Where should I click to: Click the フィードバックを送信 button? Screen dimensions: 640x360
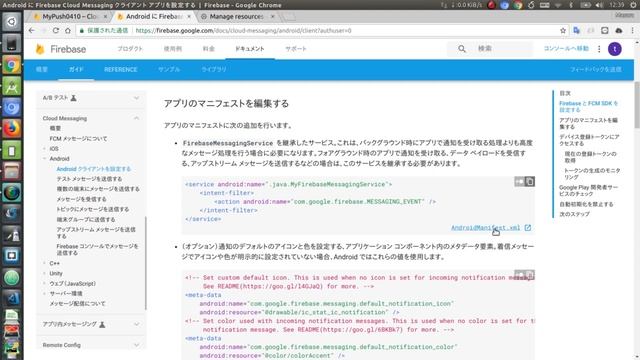point(596,69)
